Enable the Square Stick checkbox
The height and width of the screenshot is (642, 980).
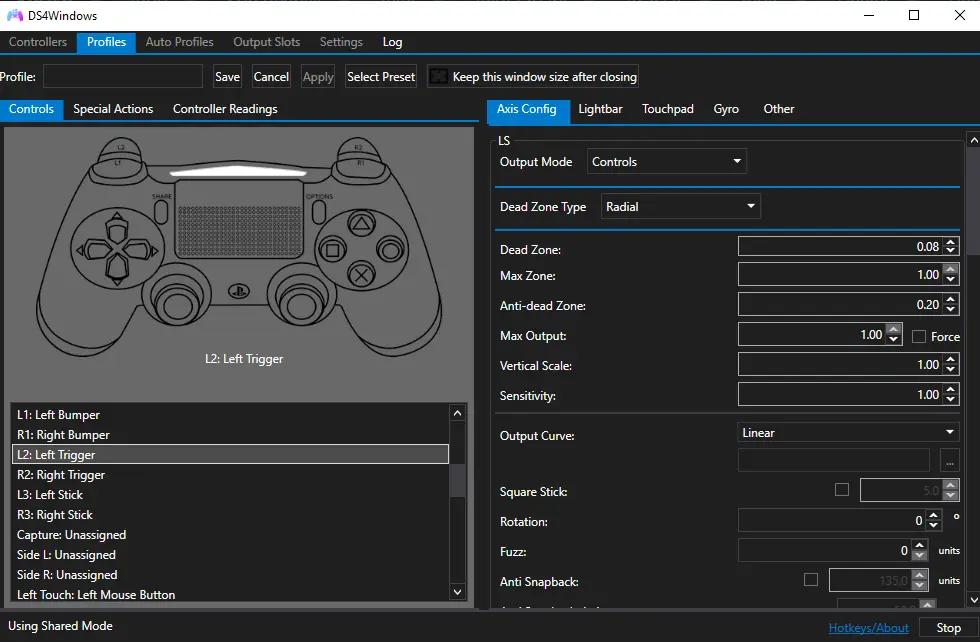pyautogui.click(x=842, y=489)
